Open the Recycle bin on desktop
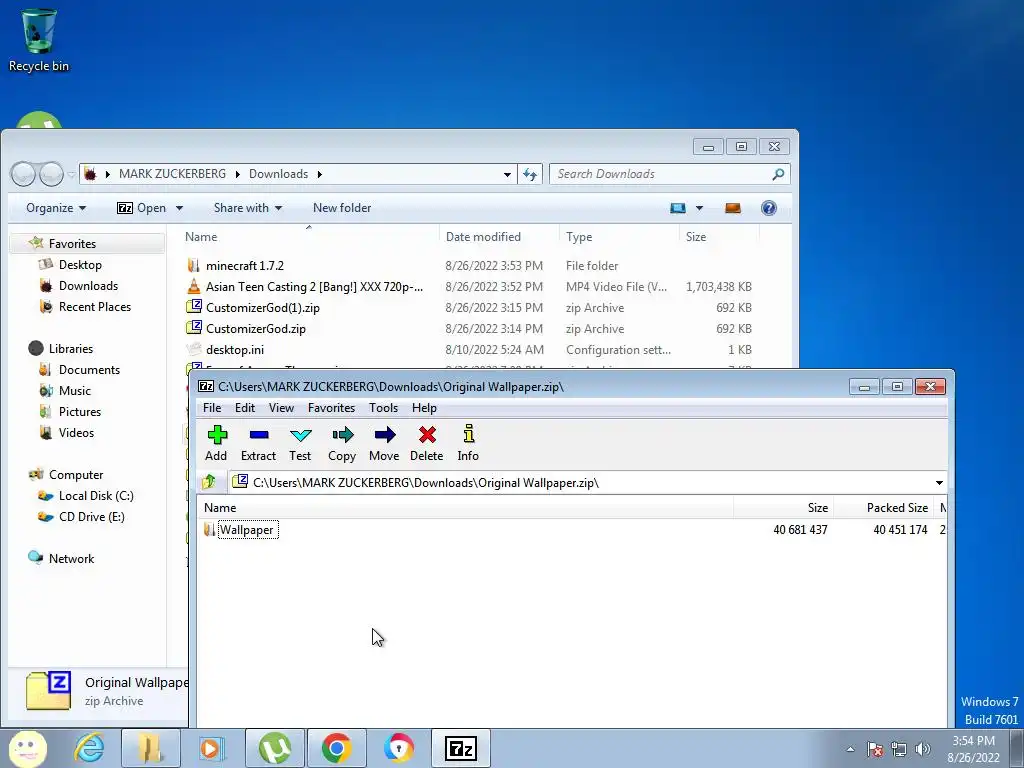1024x768 pixels. click(x=39, y=39)
